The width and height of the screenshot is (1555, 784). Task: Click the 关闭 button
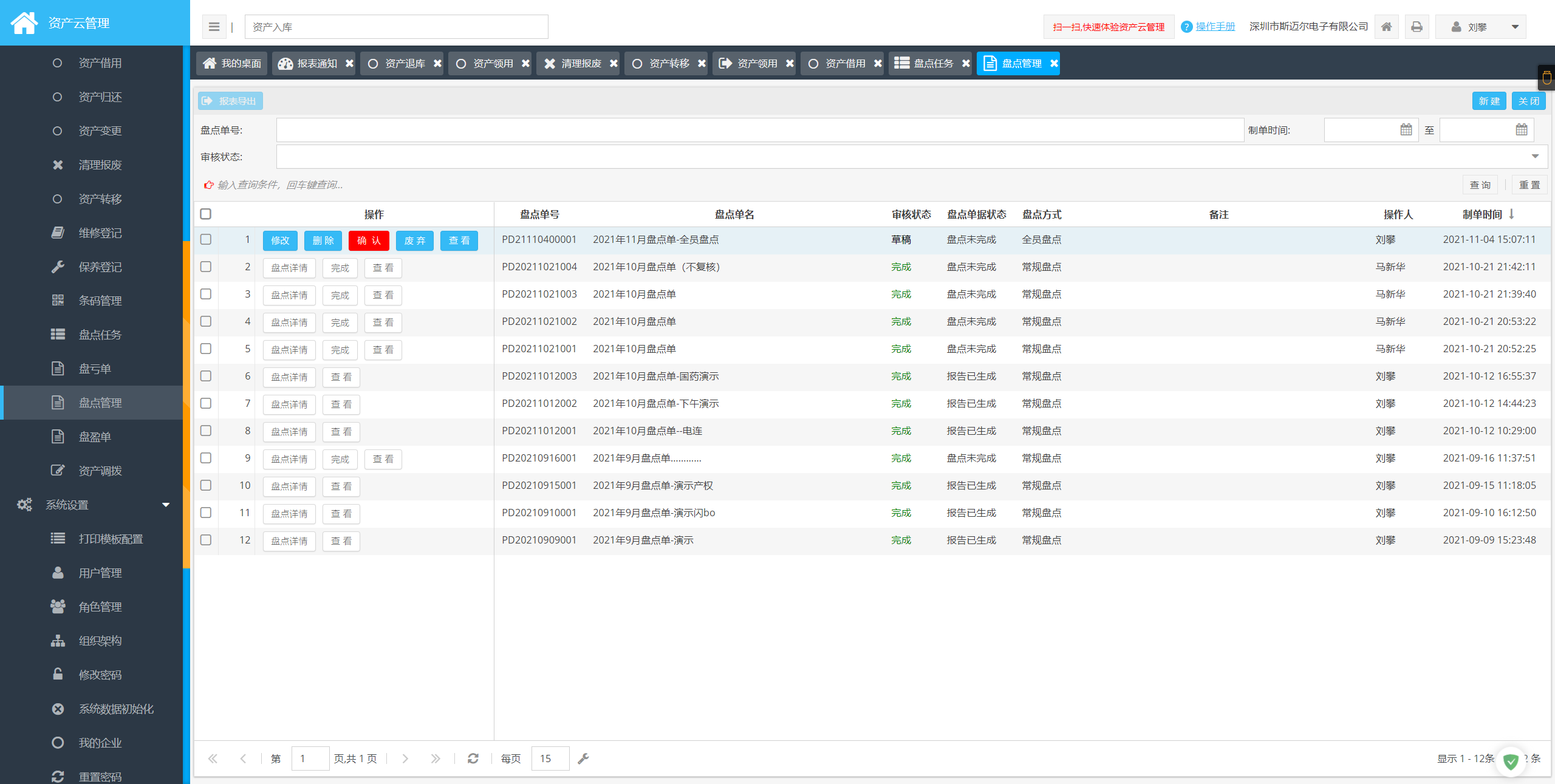pyautogui.click(x=1528, y=101)
